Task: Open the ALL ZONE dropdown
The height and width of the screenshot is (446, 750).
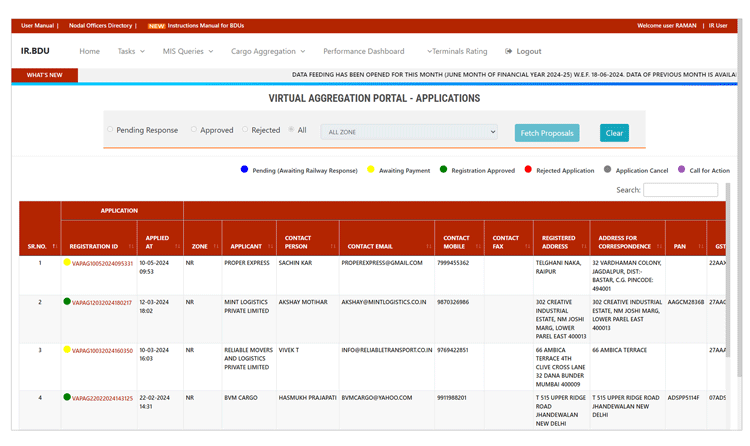Action: click(x=409, y=132)
